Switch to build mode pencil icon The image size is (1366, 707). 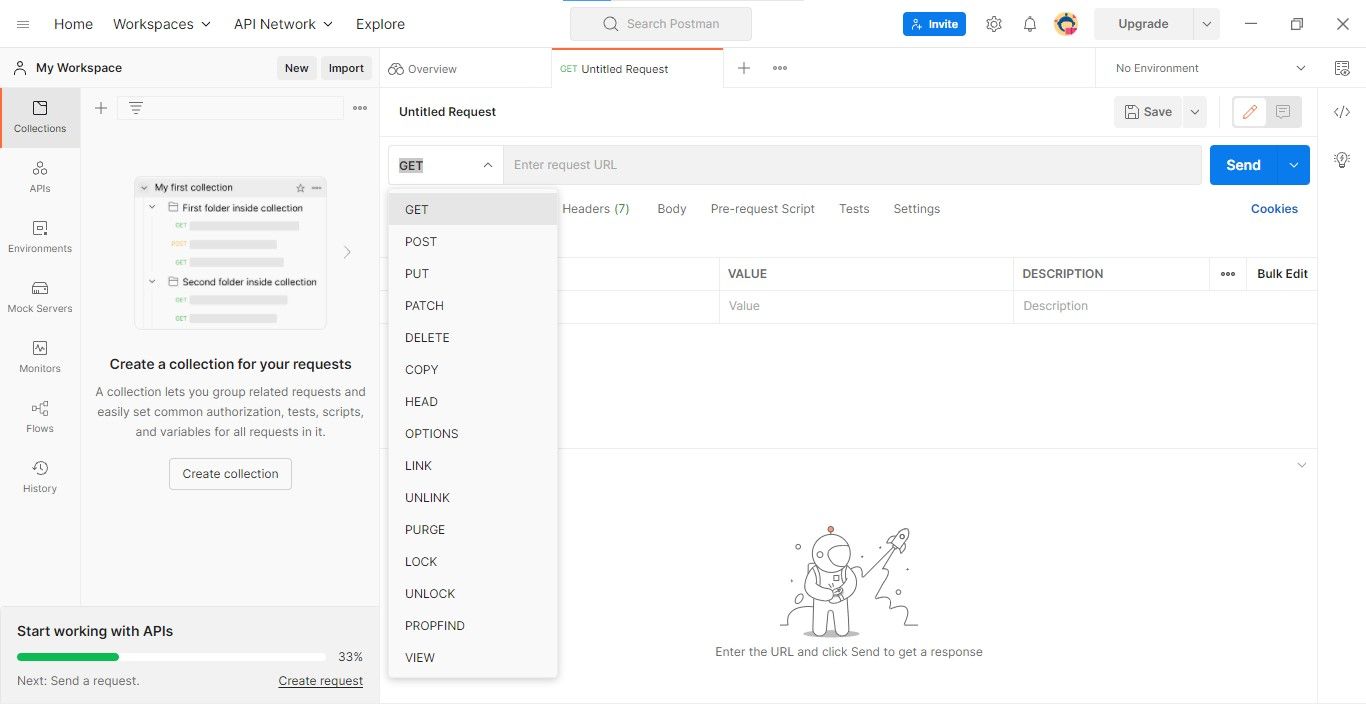pyautogui.click(x=1249, y=112)
